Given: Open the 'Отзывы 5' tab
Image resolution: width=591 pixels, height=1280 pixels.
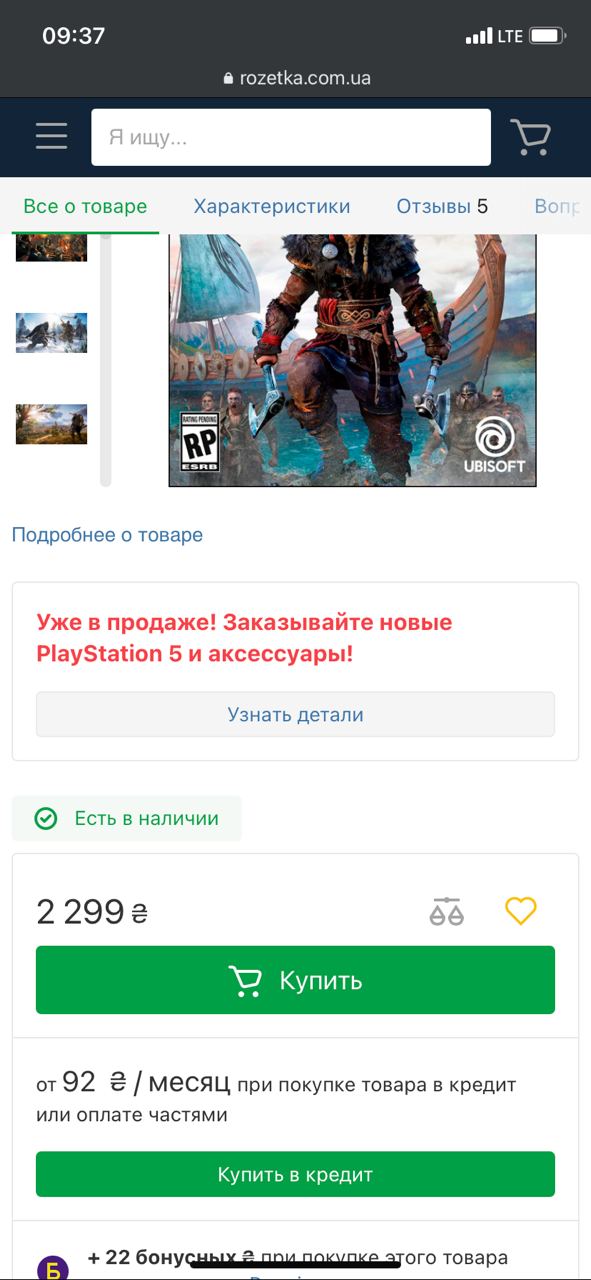Looking at the screenshot, I should (442, 207).
